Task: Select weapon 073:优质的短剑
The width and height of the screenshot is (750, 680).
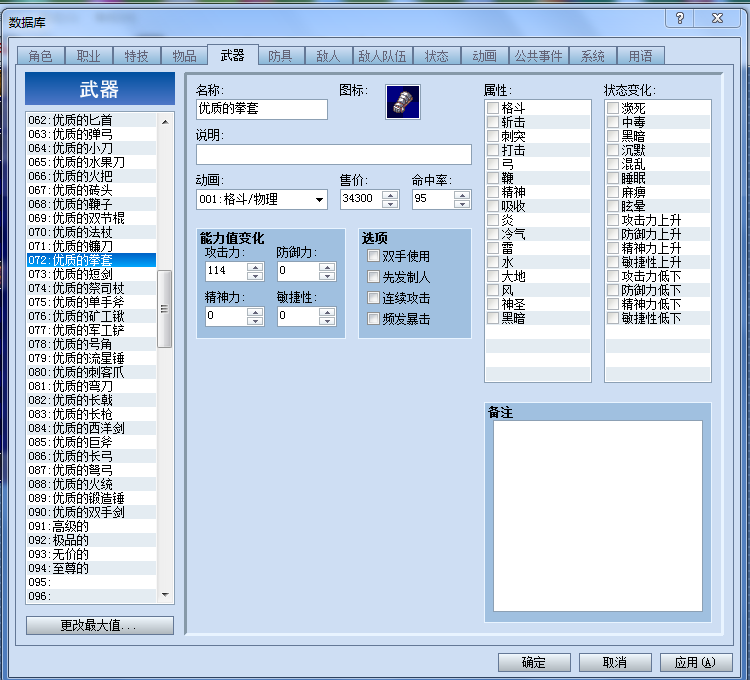Action: pos(91,274)
